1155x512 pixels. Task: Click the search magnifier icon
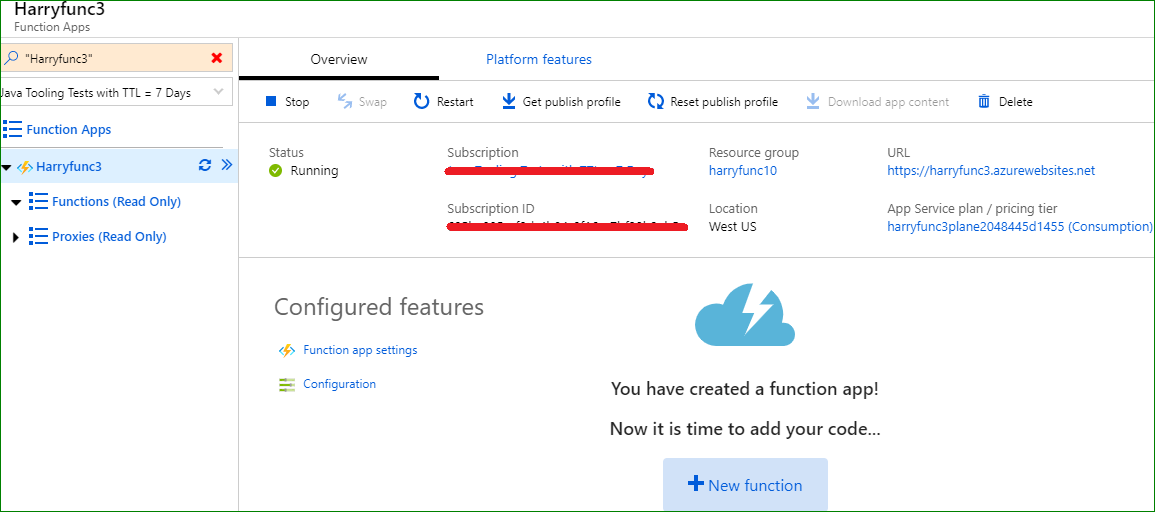point(11,57)
